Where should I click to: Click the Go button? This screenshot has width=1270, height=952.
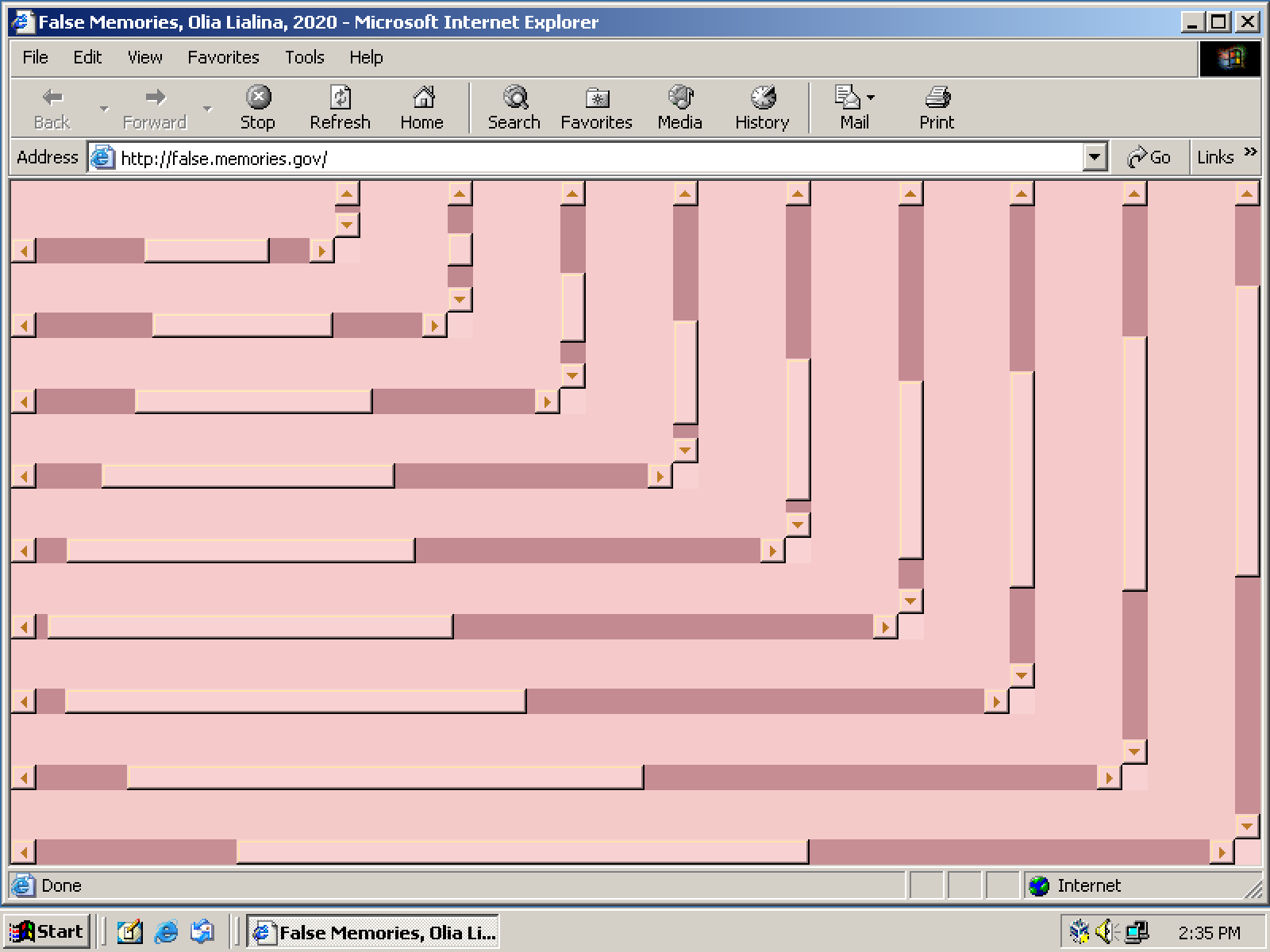click(1149, 157)
